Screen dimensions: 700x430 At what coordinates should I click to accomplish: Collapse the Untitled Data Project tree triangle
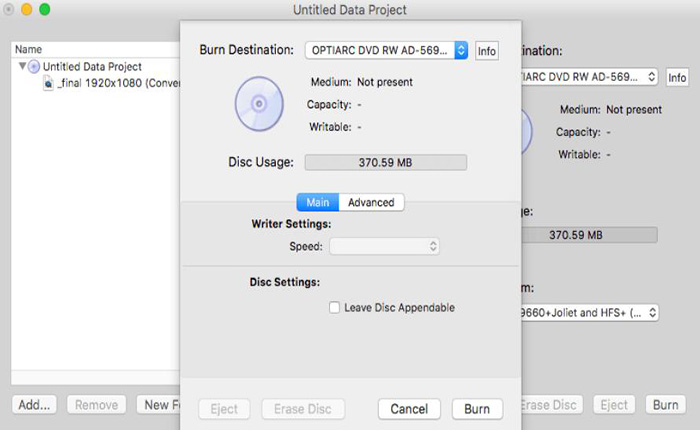(22, 66)
